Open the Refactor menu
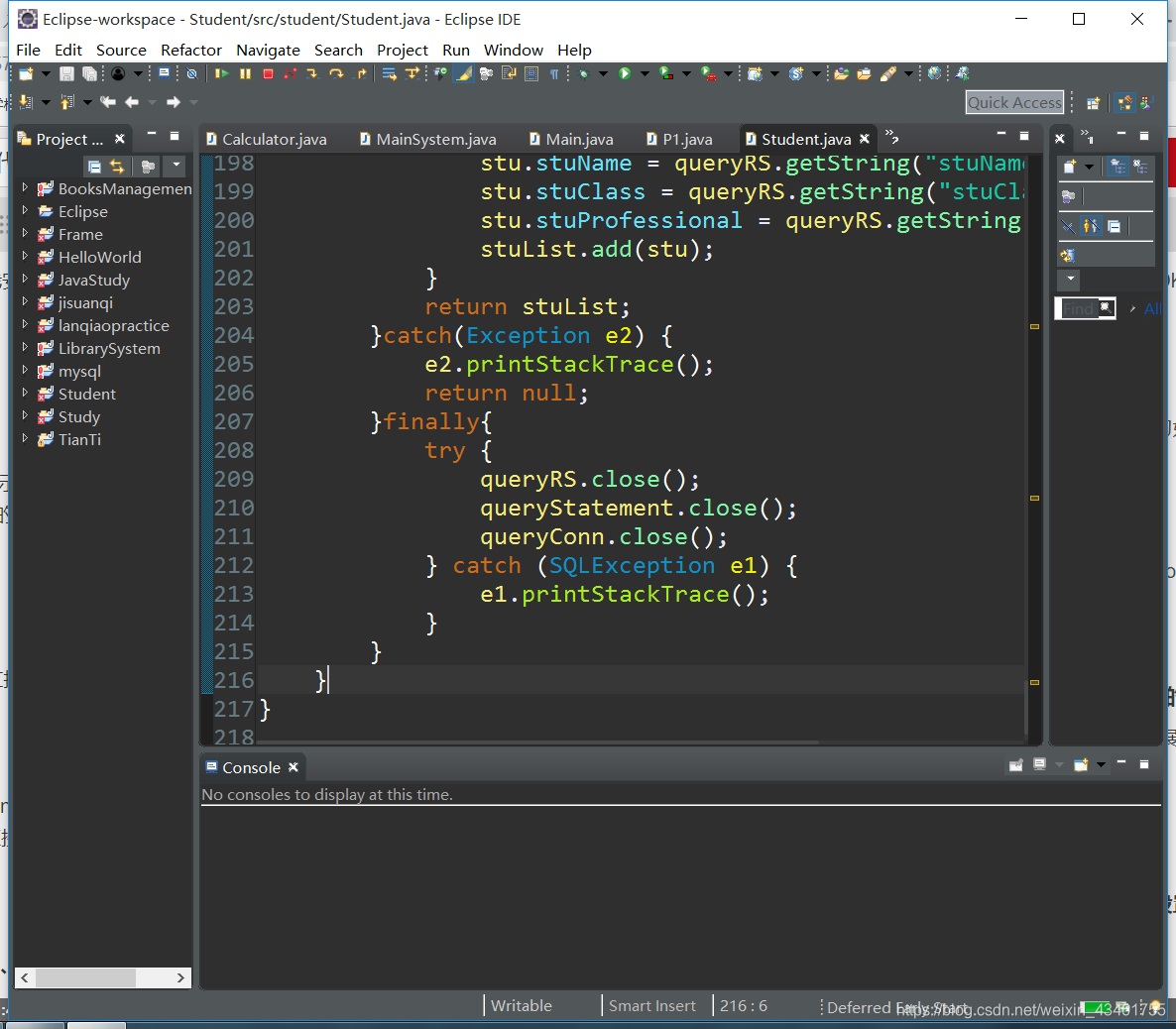 191,51
